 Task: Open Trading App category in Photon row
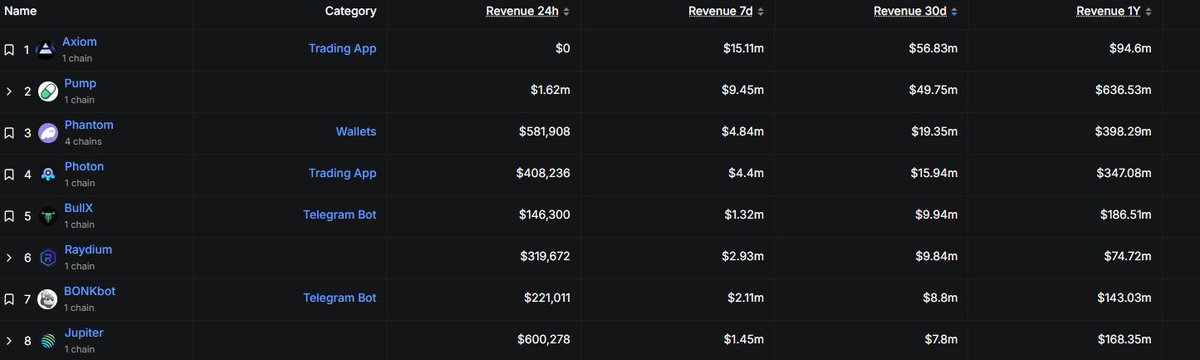pos(342,174)
